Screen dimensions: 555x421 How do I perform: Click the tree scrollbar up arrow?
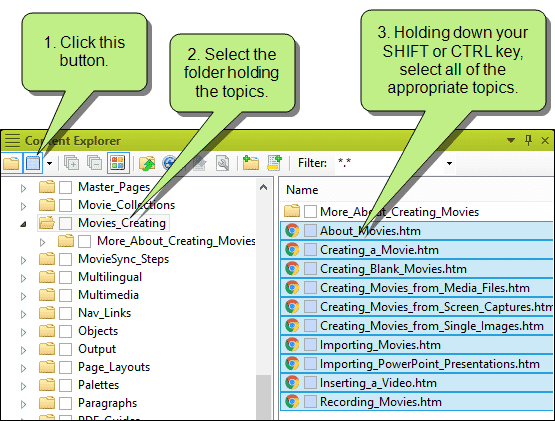coord(263,187)
